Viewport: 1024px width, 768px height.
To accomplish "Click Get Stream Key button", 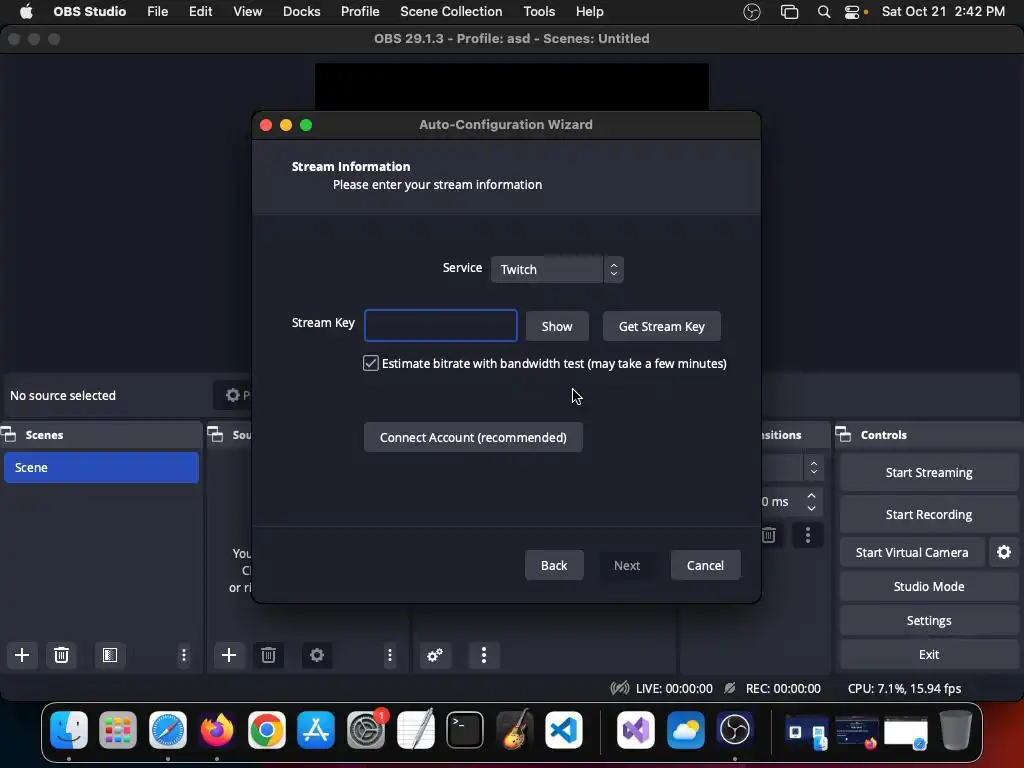I will coord(662,326).
